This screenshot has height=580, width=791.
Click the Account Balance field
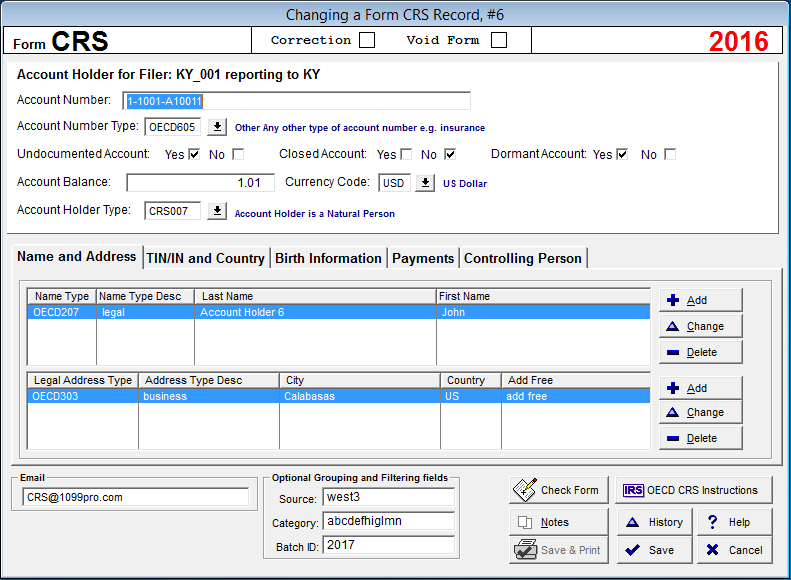point(200,183)
